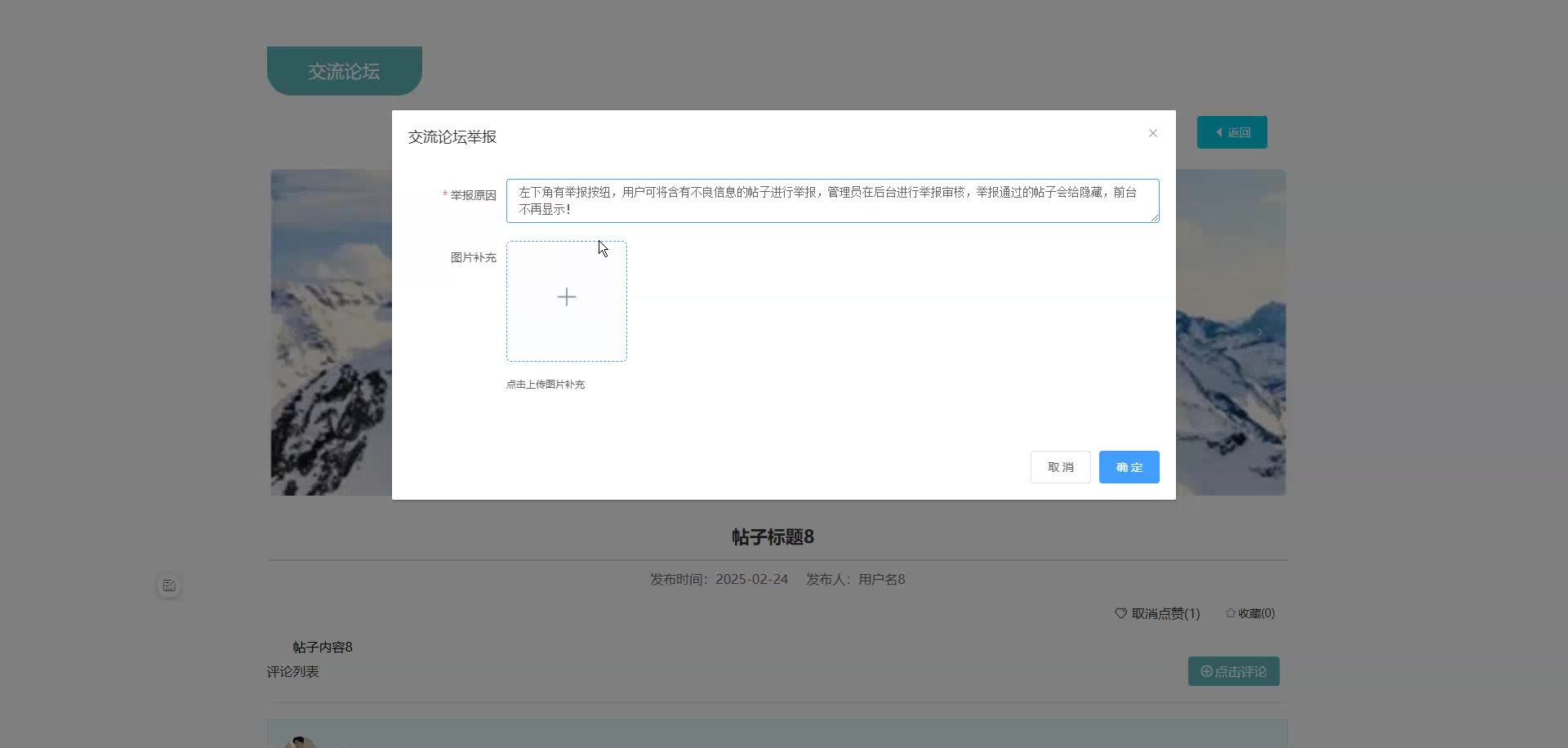Click the plus icon to upload image
This screenshot has width=1568, height=748.
pyautogui.click(x=566, y=297)
